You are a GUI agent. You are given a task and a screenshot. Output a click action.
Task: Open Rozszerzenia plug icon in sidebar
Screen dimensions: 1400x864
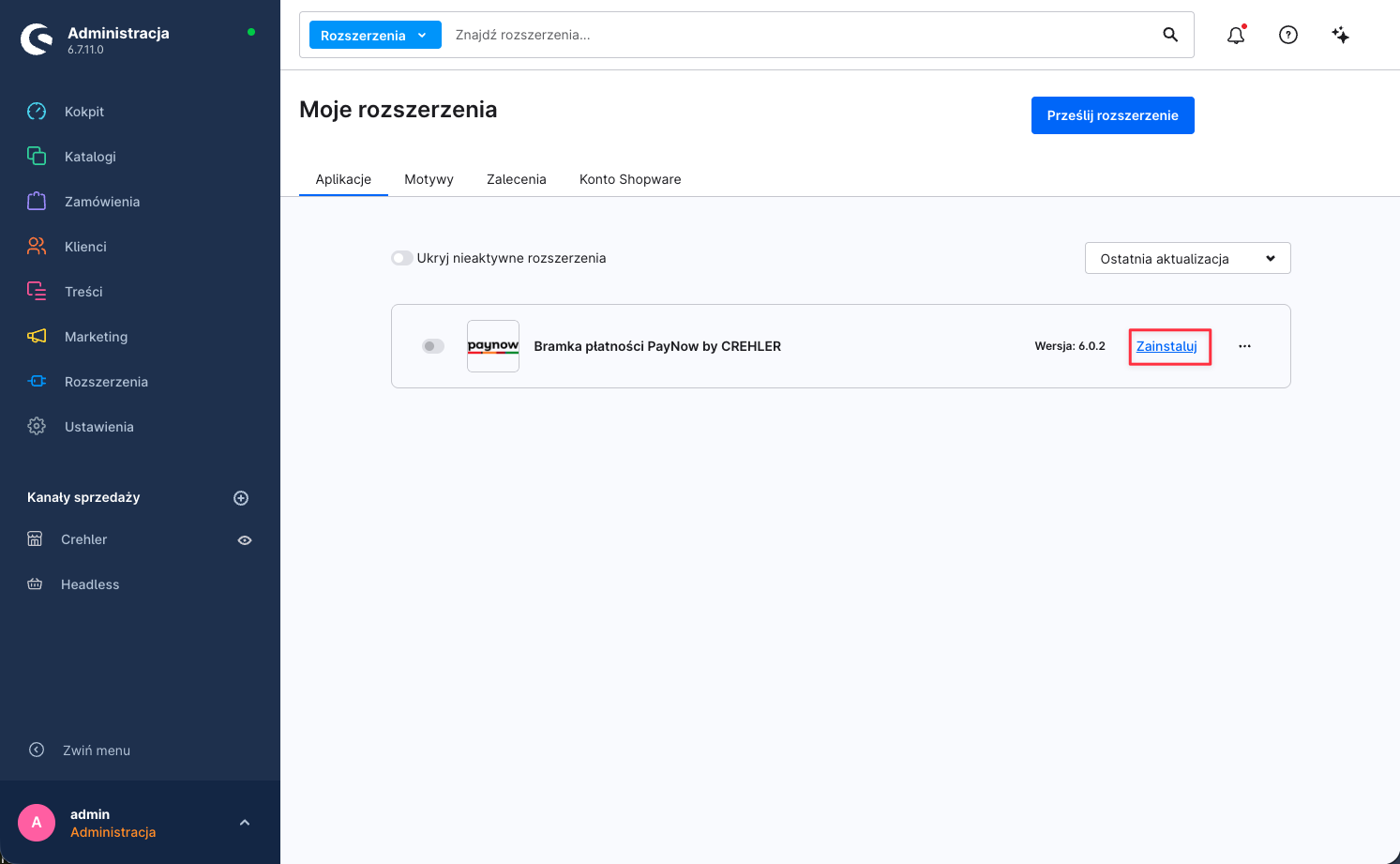[37, 381]
